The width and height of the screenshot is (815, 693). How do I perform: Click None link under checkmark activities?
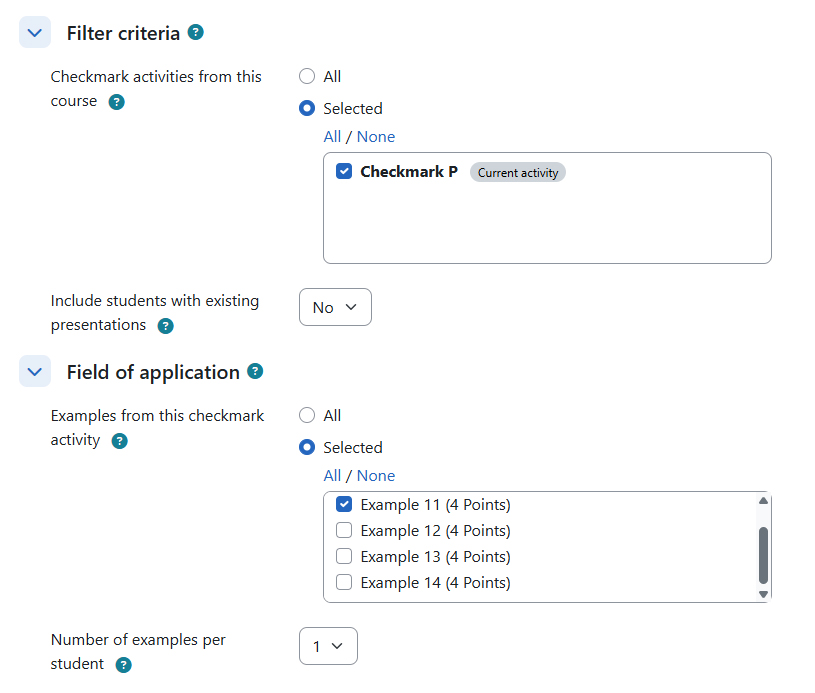[376, 137]
